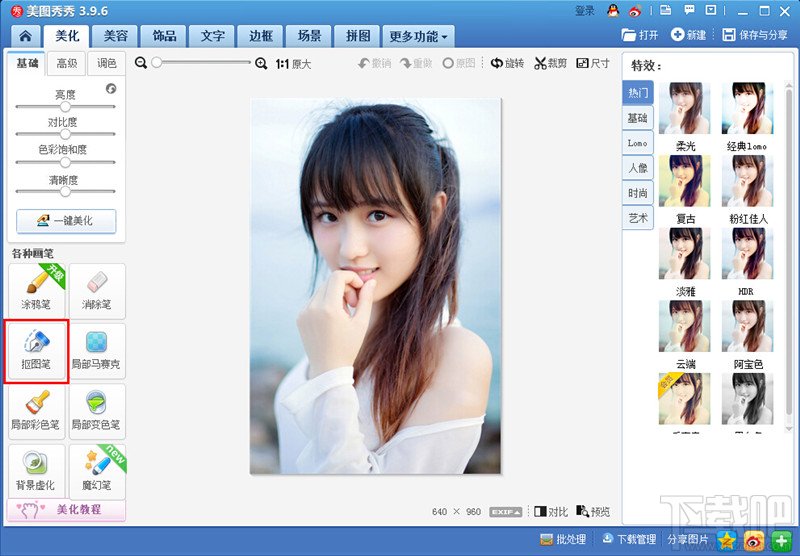
Task: Switch to the 边框 tab
Action: coord(261,36)
